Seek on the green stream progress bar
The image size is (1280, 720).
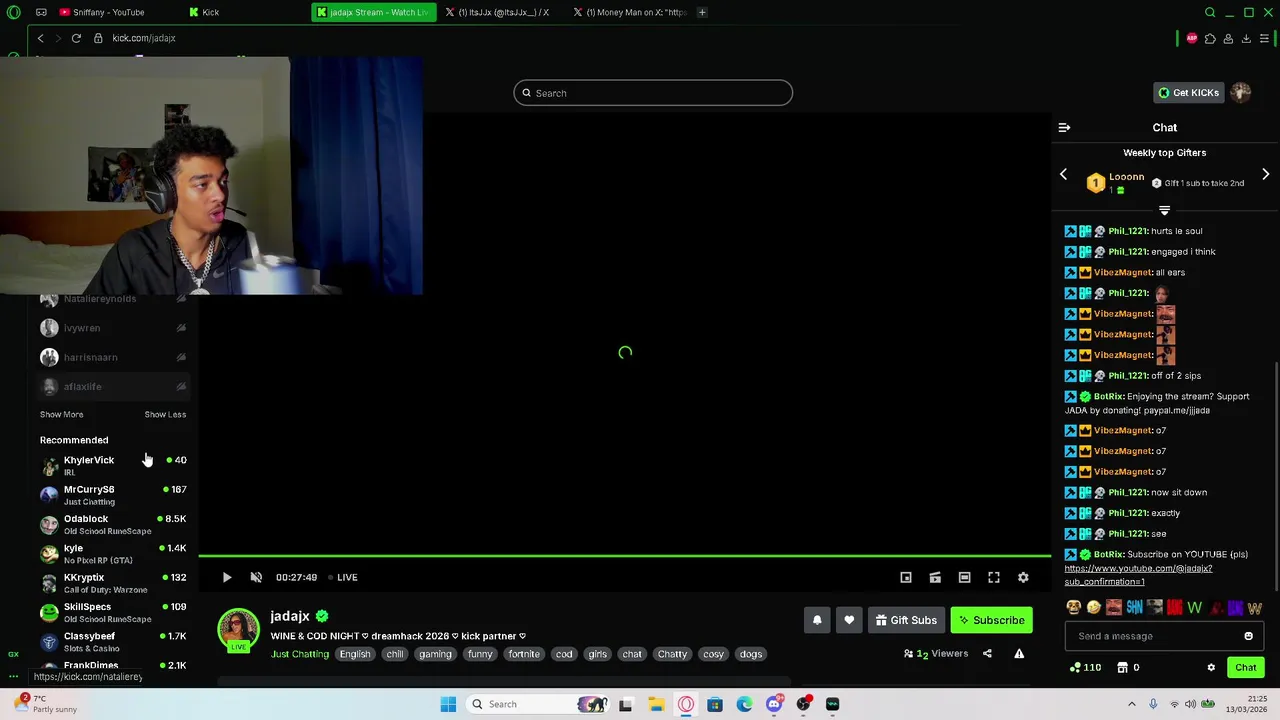point(624,556)
